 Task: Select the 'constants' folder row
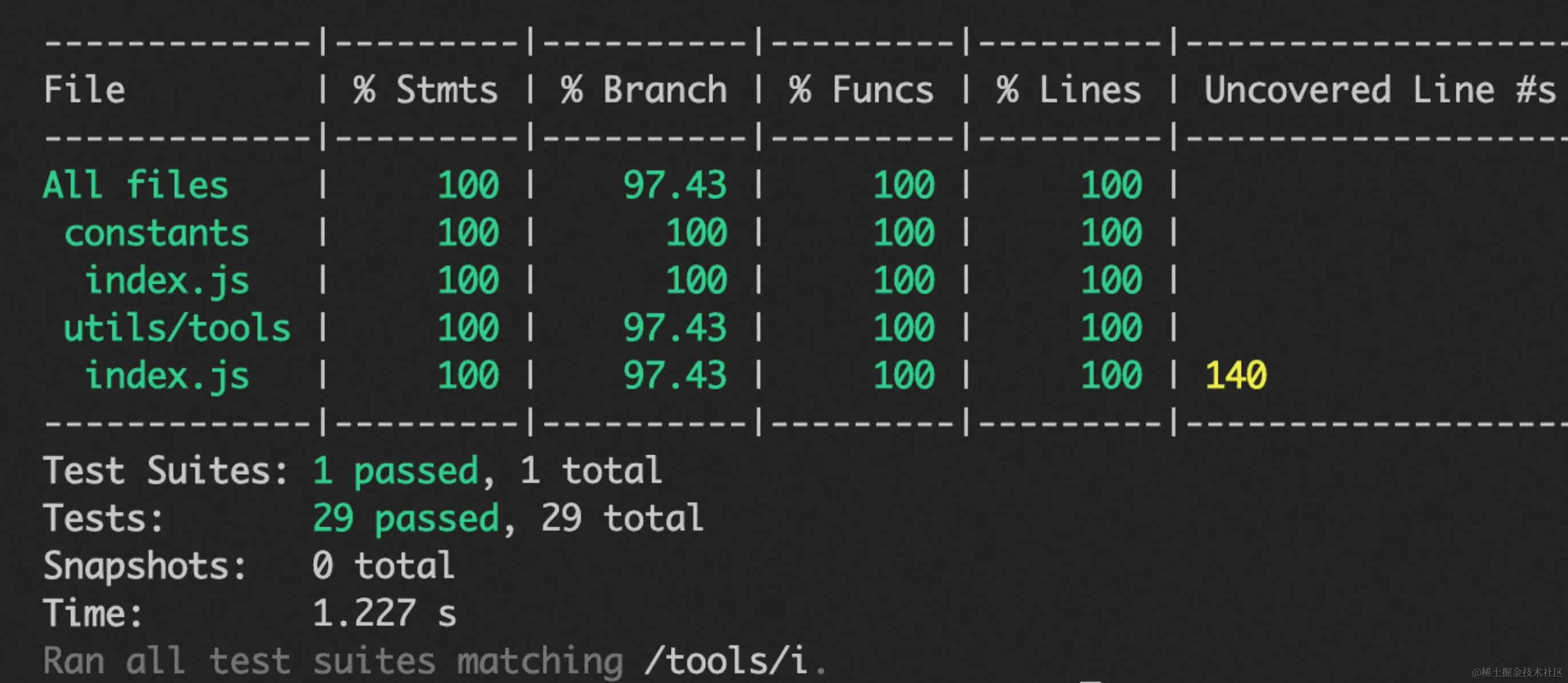157,233
